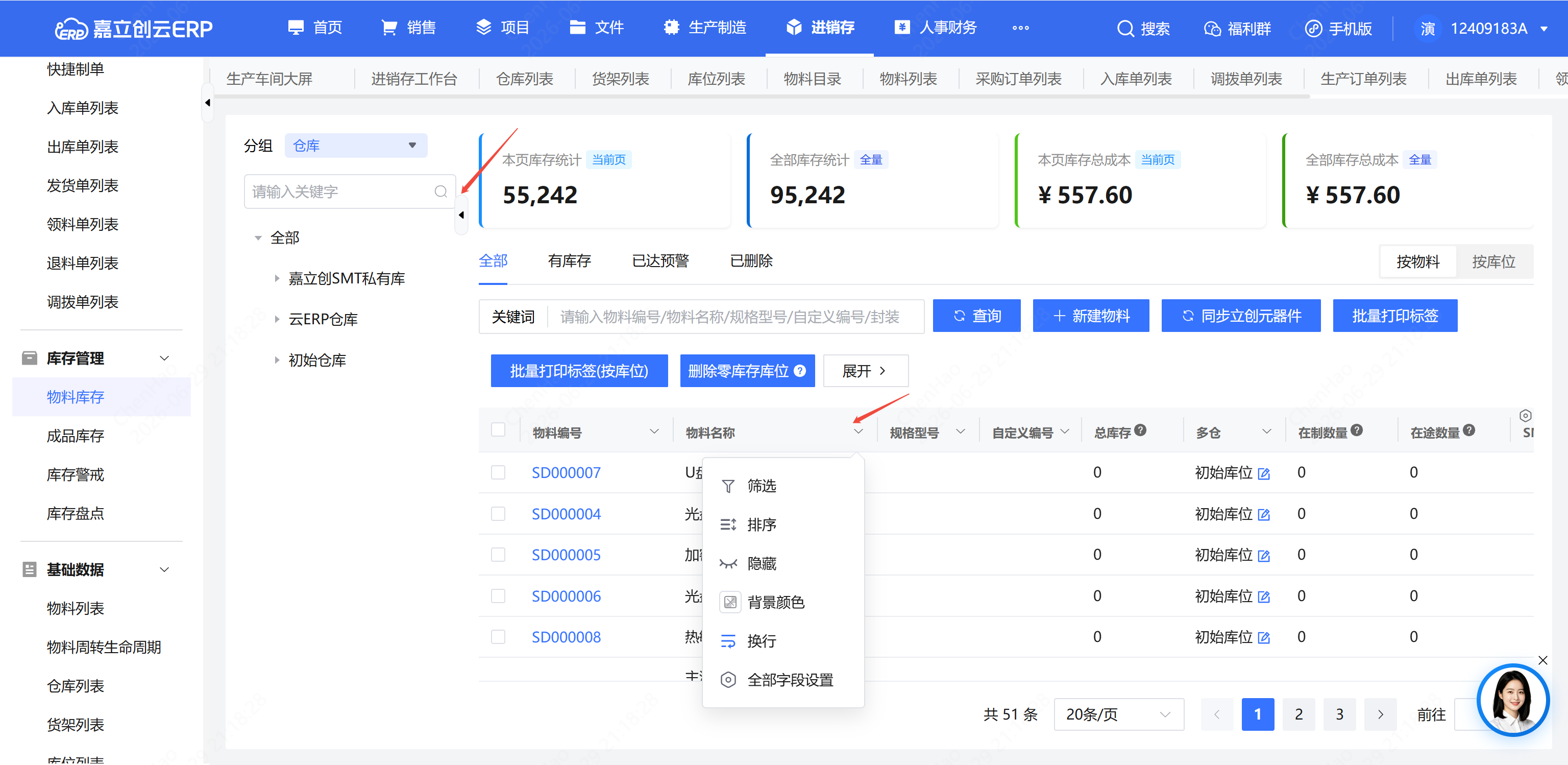
Task: Click the customer service avatar
Action: click(1512, 700)
